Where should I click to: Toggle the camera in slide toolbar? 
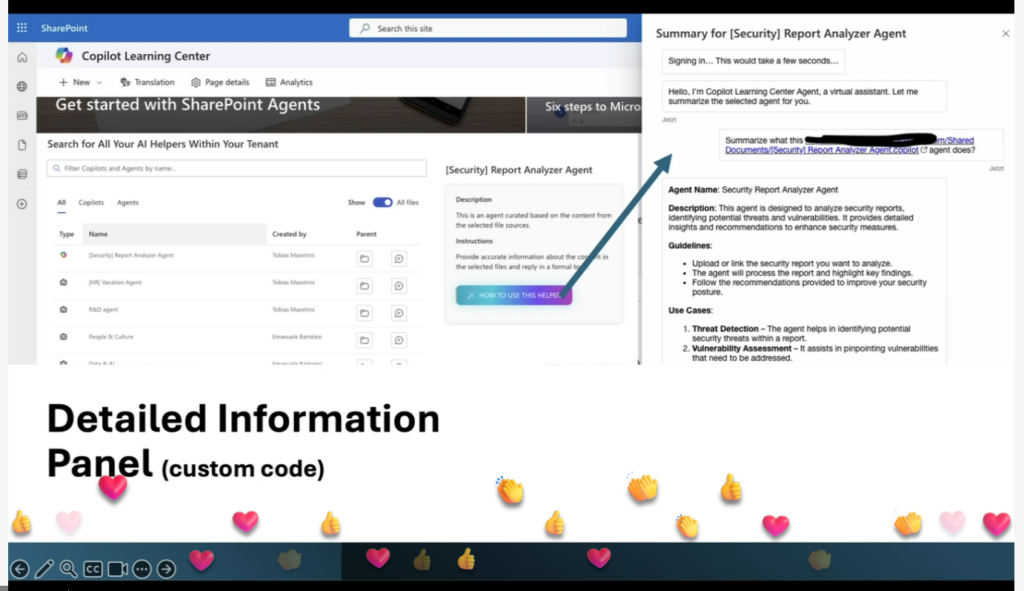[118, 569]
